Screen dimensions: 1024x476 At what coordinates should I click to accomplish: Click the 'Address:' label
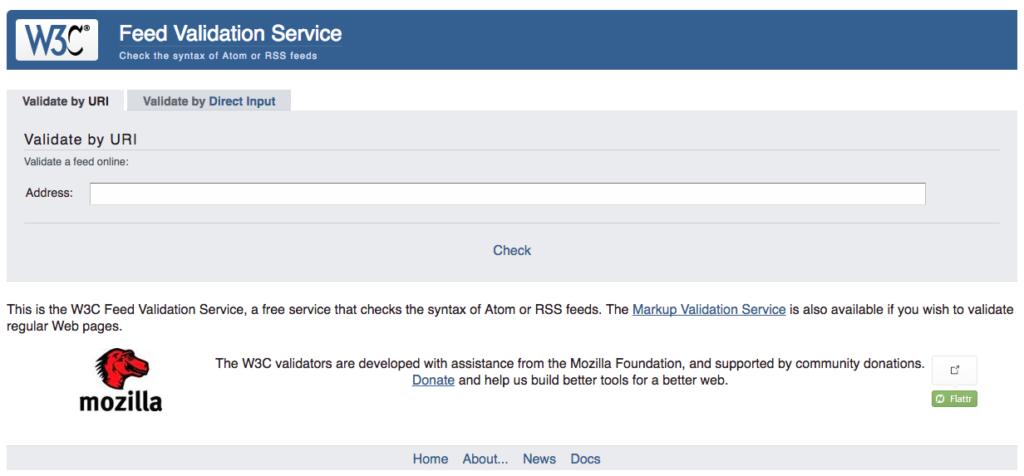[x=50, y=193]
